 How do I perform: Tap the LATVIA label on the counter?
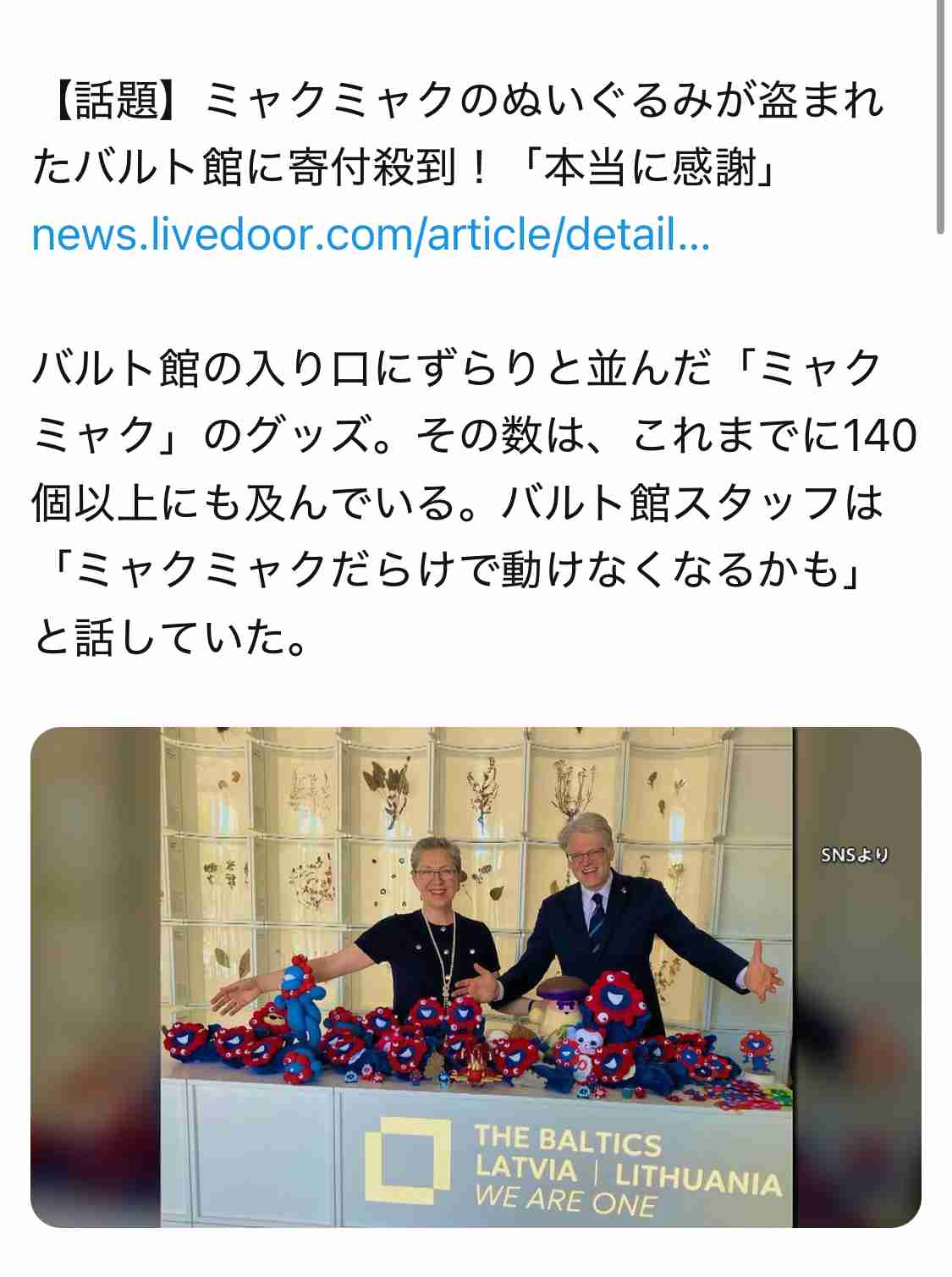(526, 1169)
